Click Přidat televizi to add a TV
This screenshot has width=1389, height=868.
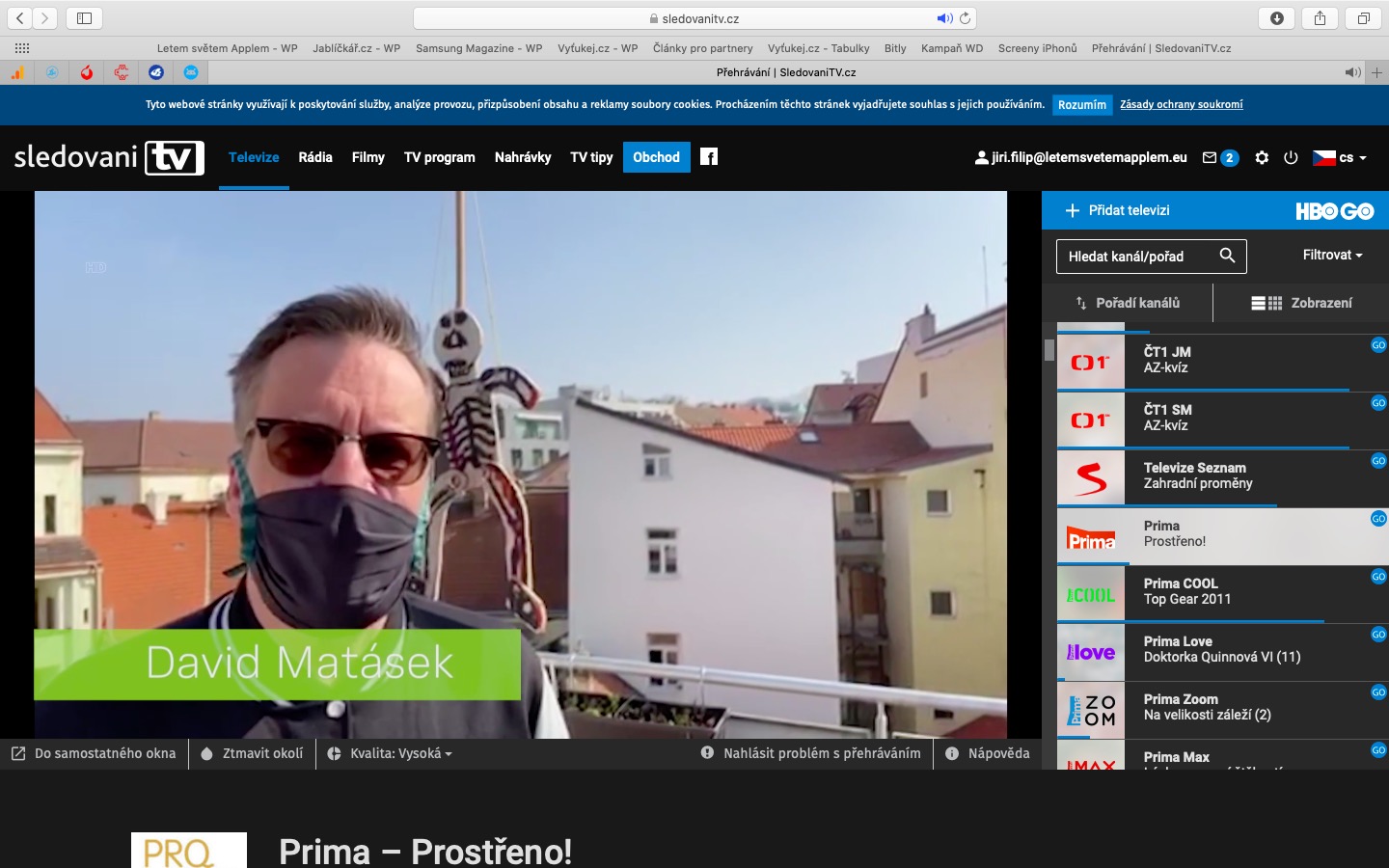(1117, 210)
